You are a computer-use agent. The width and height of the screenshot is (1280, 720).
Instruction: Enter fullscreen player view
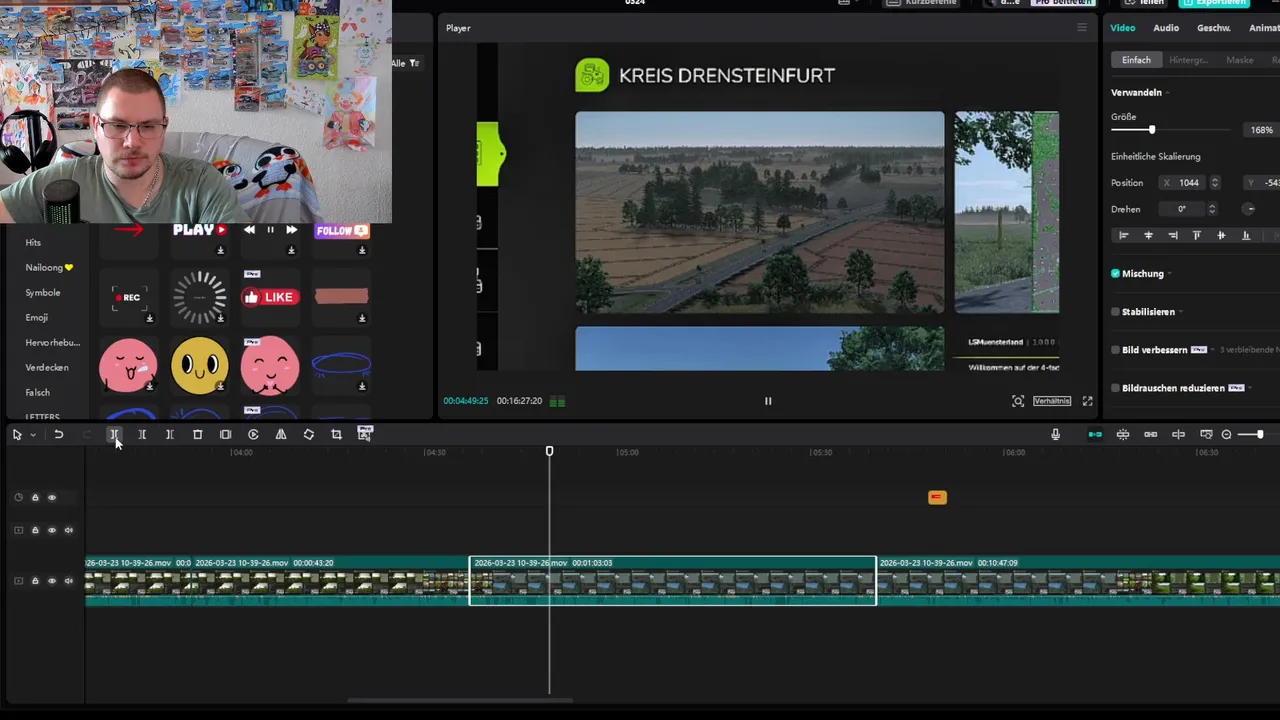[x=1087, y=401]
